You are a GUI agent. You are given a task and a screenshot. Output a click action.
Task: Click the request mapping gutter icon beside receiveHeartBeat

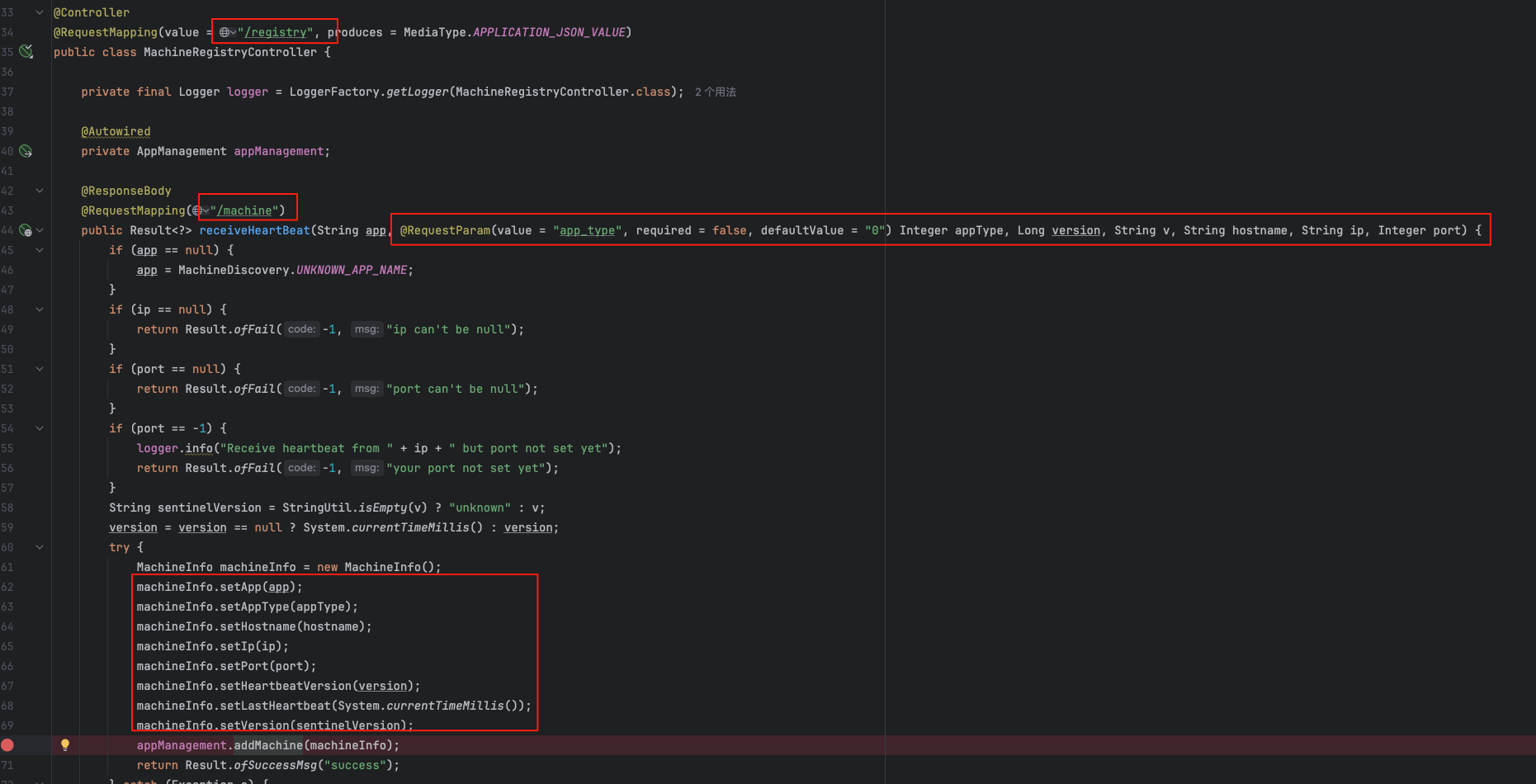26,230
